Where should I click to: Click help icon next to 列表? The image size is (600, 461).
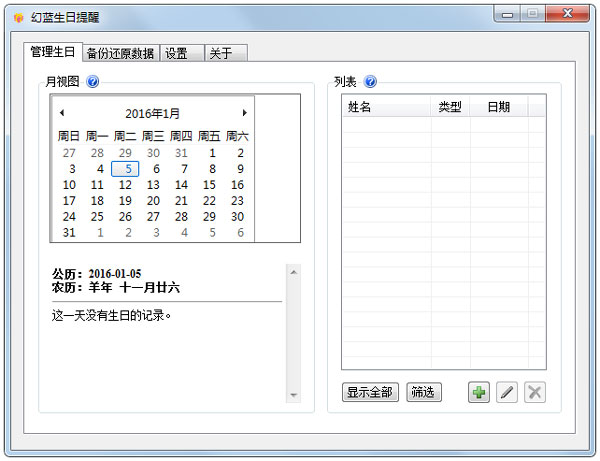(x=371, y=82)
